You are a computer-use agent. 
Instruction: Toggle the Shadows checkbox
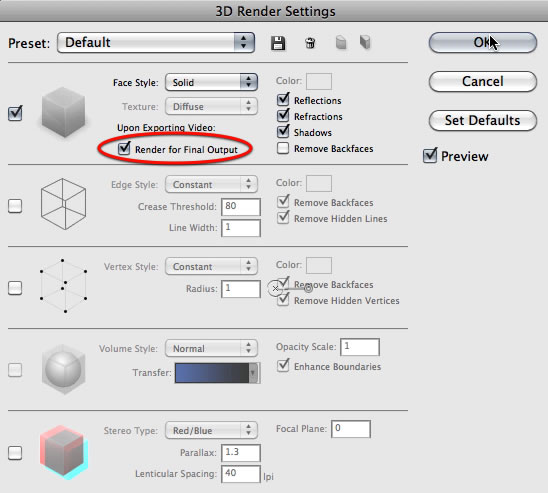pyautogui.click(x=283, y=132)
